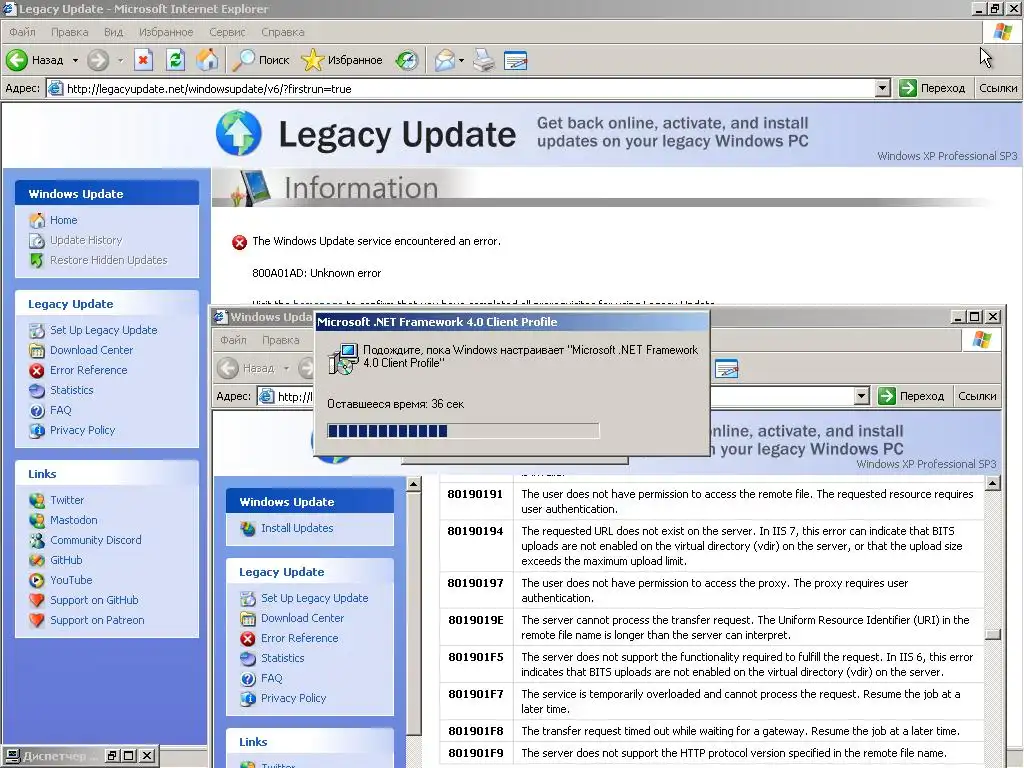Viewport: 1024px width, 768px height.
Task: Open the Справка menu
Action: (283, 32)
